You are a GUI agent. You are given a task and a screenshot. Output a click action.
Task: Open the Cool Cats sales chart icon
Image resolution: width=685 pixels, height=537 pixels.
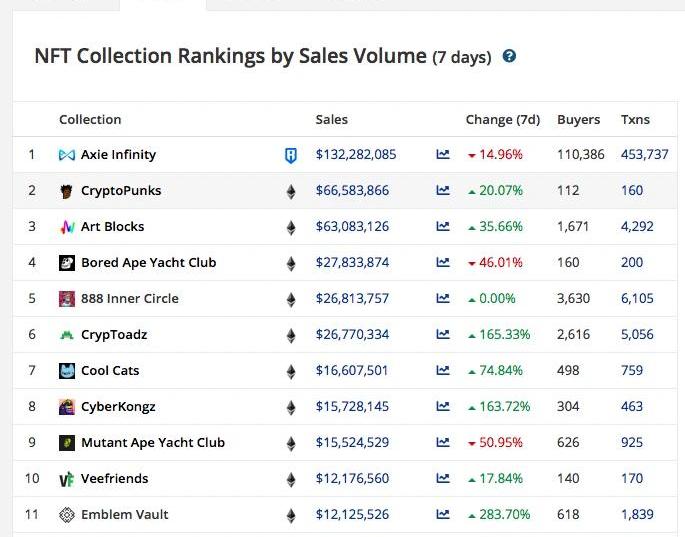[443, 371]
